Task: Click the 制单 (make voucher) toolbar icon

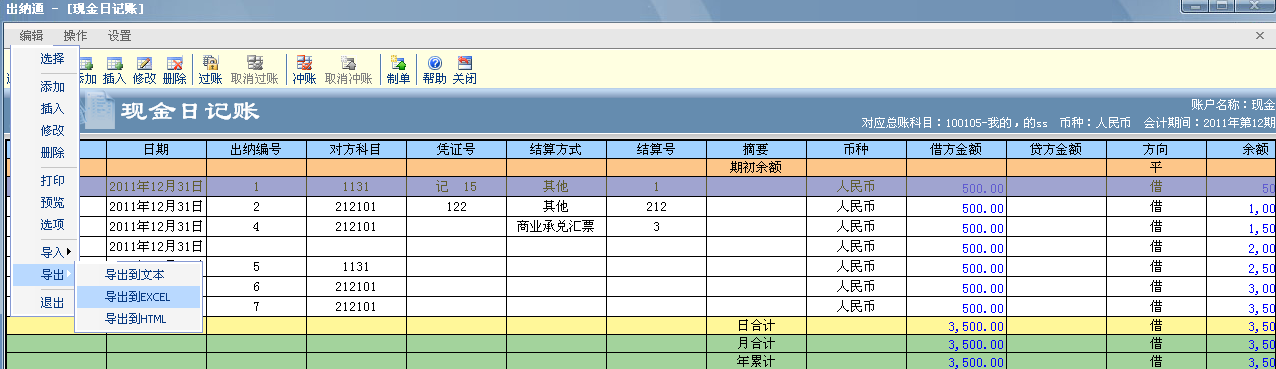Action: tap(398, 70)
